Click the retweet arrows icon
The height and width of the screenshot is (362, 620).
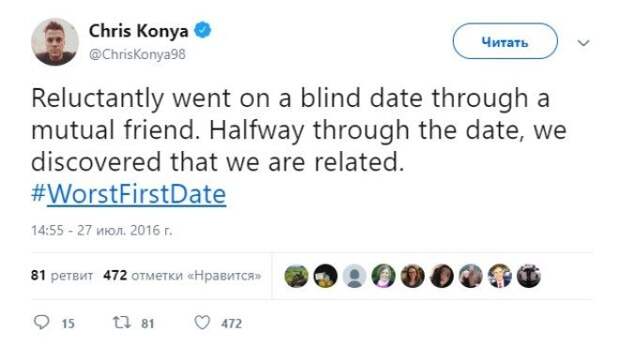click(x=122, y=322)
